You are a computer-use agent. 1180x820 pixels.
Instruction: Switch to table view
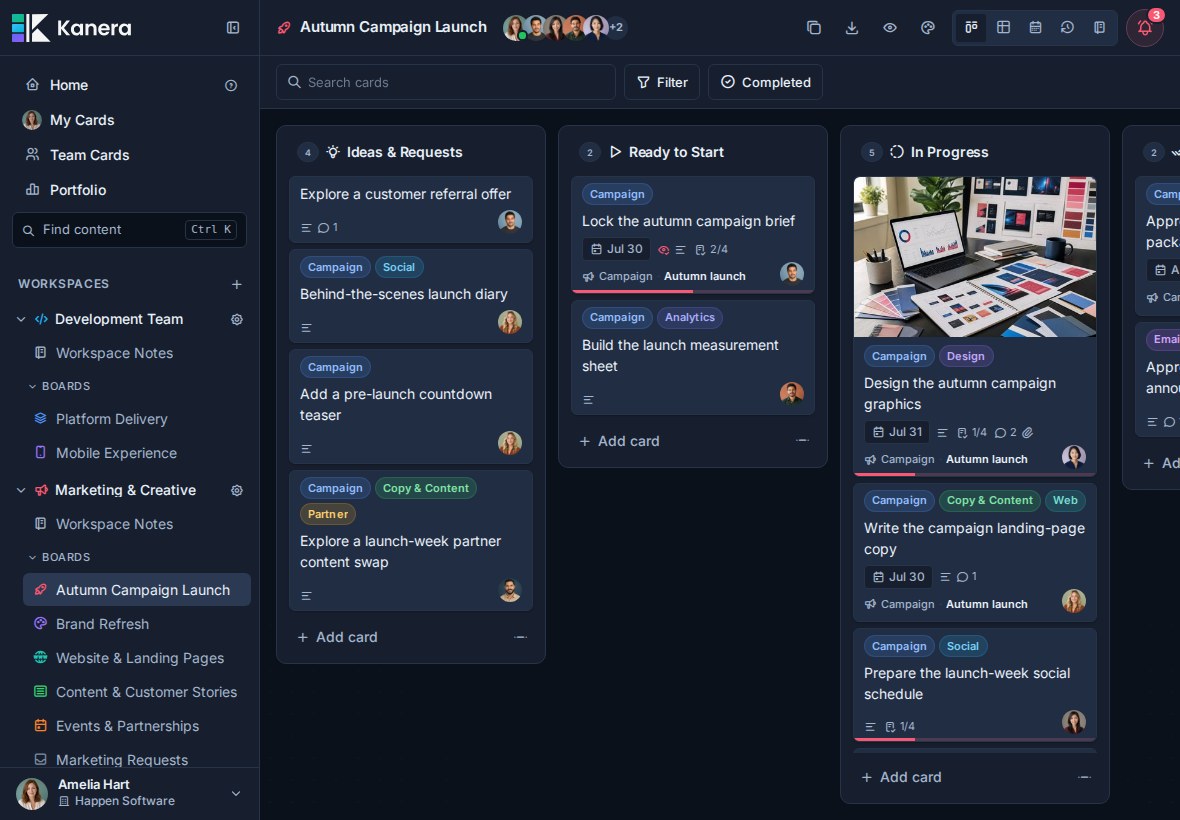pyautogui.click(x=1004, y=28)
